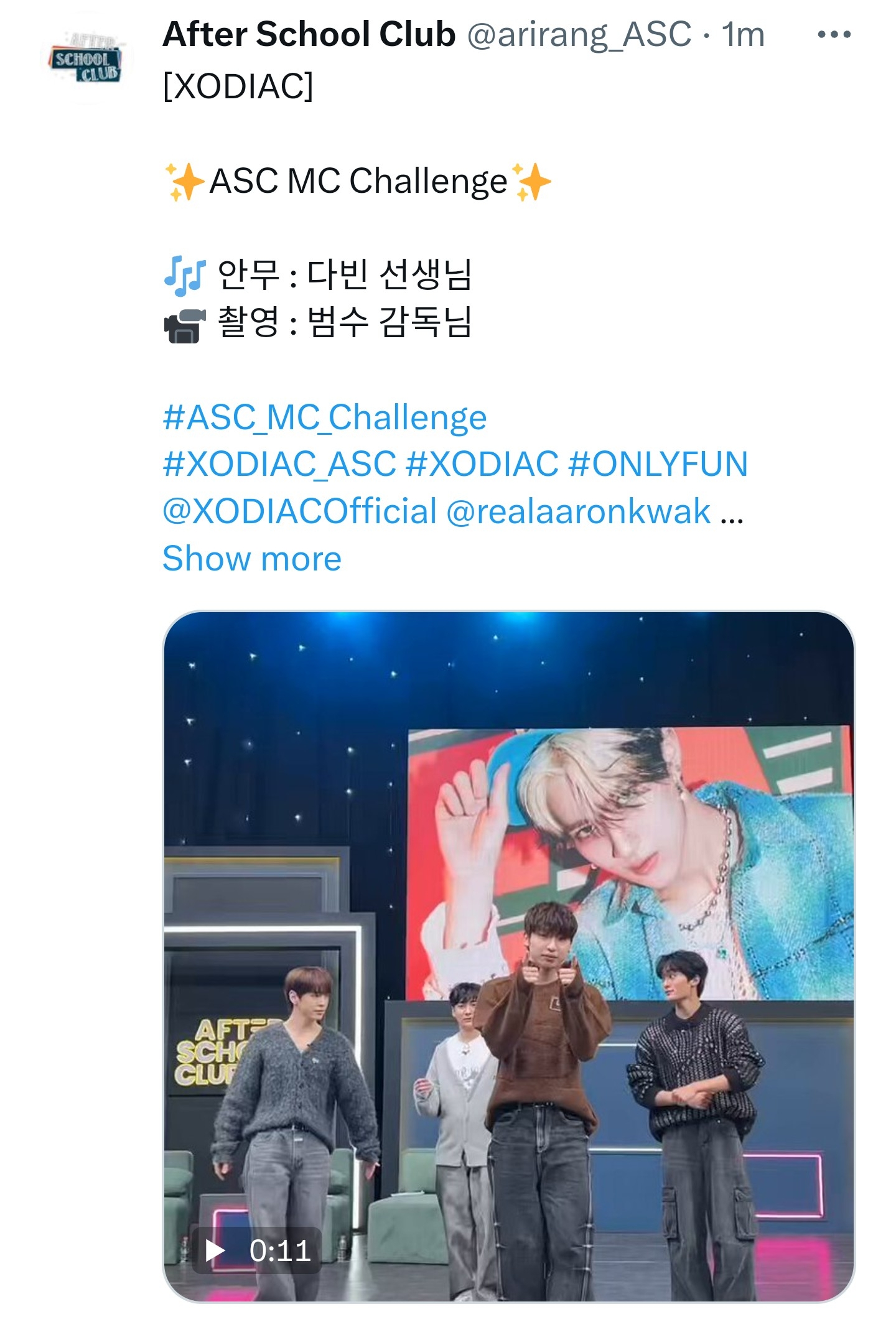This screenshot has height=1322, width=896.
Task: Click the sparkles emoji after Challenge
Action: [531, 182]
